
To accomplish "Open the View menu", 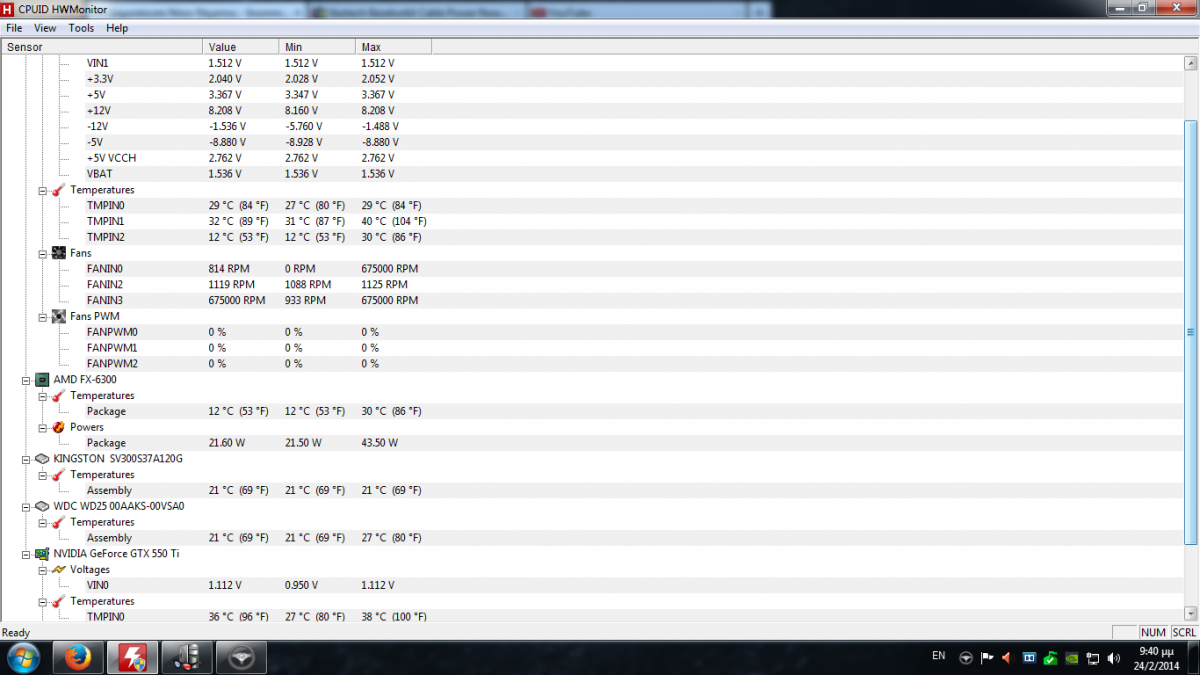I will pyautogui.click(x=45, y=28).
